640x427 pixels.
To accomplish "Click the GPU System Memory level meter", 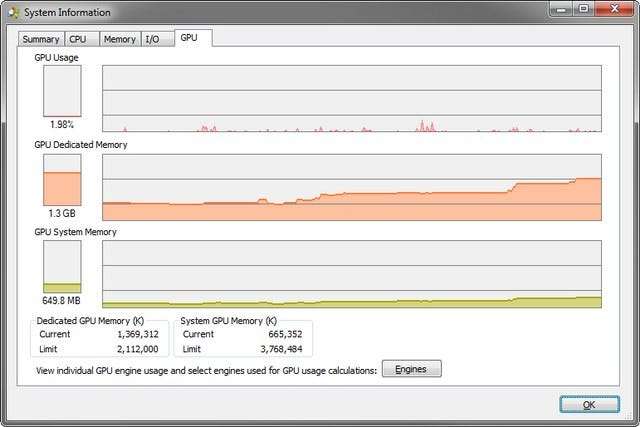I will (62, 267).
